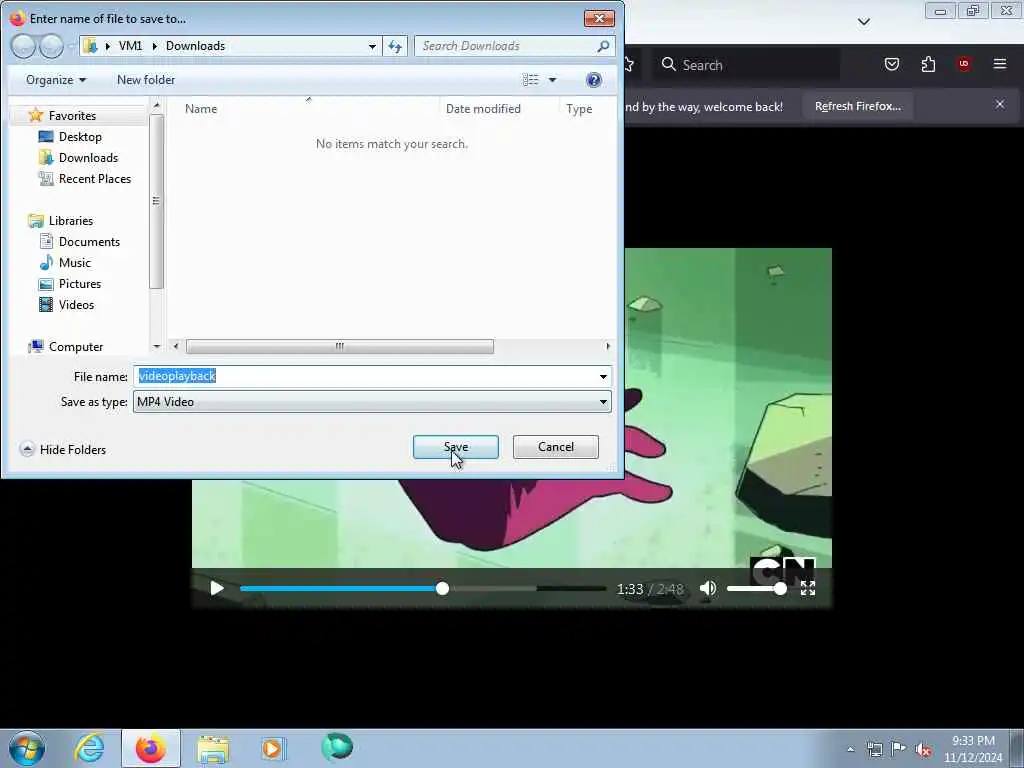The height and width of the screenshot is (768, 1024).
Task: Open Videos library
Action: tap(76, 304)
